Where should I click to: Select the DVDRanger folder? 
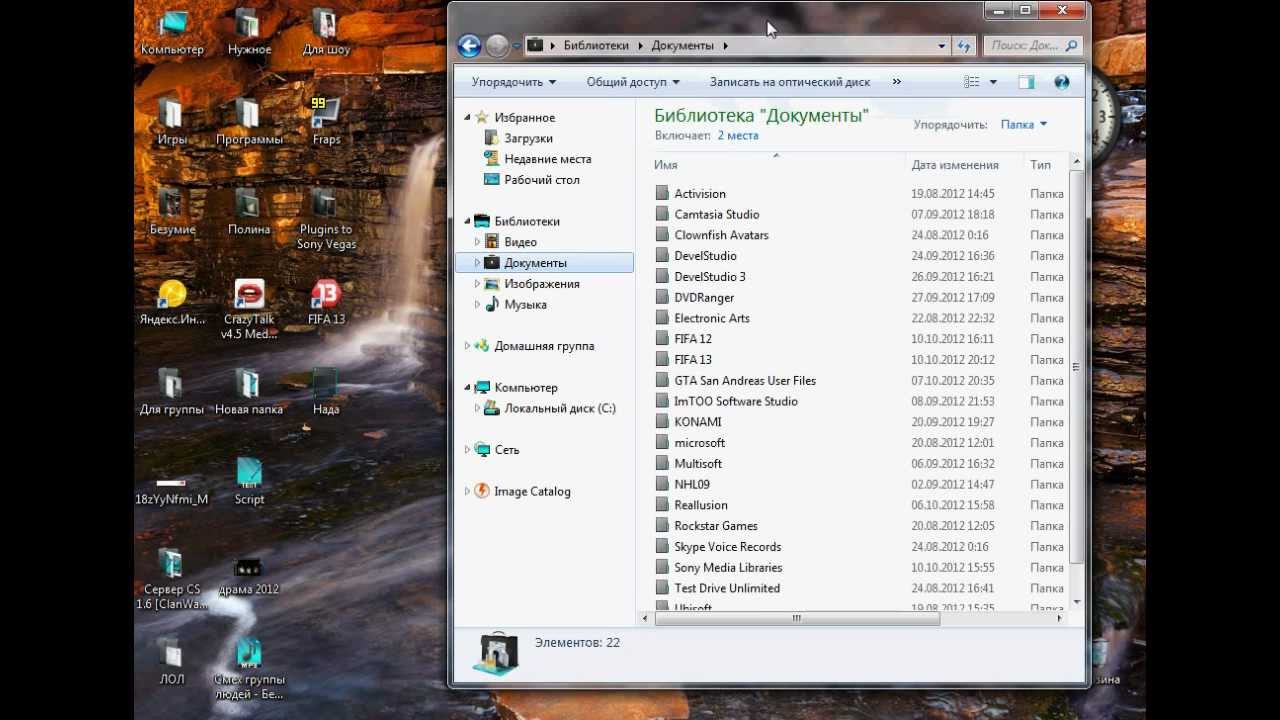point(704,298)
